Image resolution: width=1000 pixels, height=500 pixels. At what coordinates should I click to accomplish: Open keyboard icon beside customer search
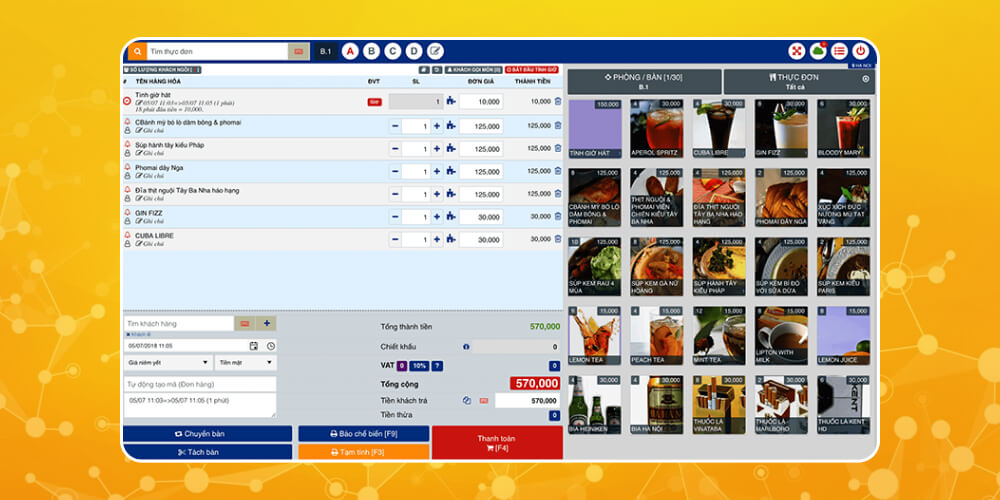click(244, 323)
